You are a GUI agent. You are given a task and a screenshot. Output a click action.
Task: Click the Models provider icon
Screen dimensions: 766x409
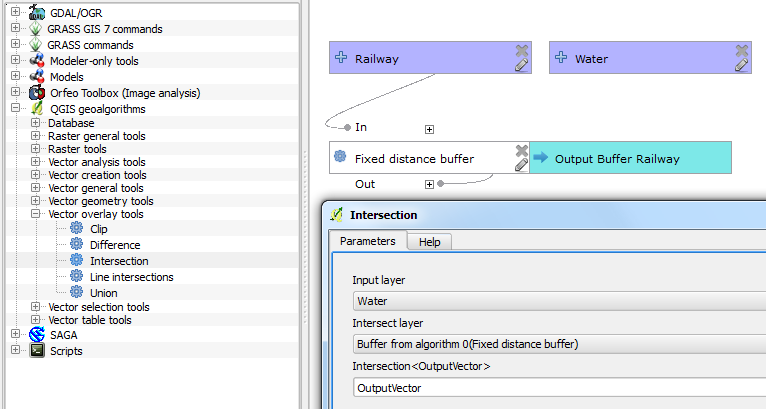37,77
